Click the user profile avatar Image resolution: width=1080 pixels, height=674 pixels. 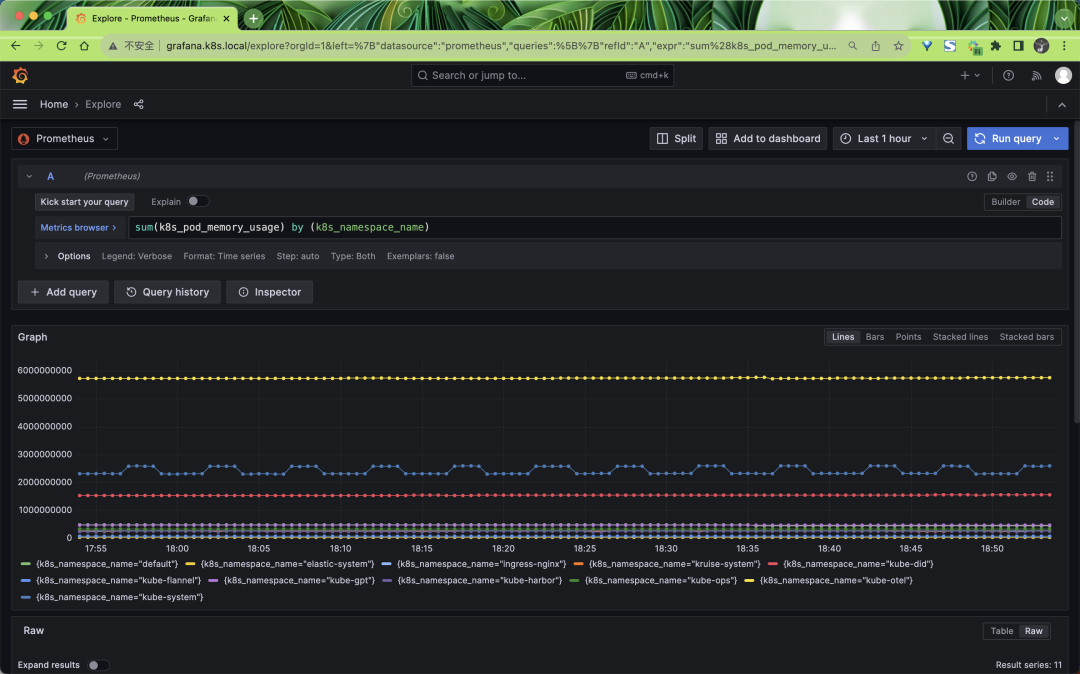tap(1063, 75)
